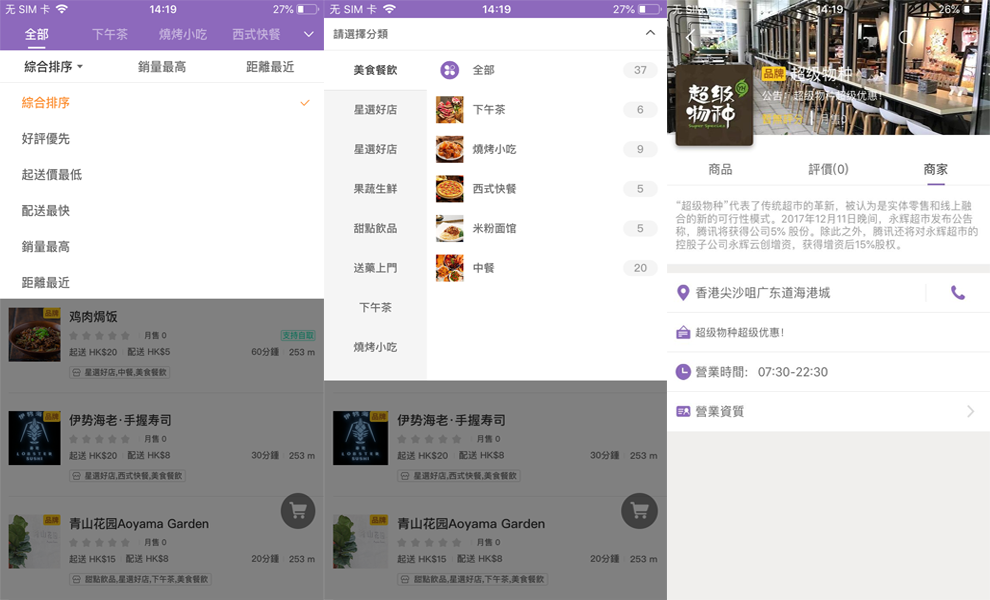990x600 pixels.
Task: Tap the license icon beside 營業資質
Action: click(683, 412)
